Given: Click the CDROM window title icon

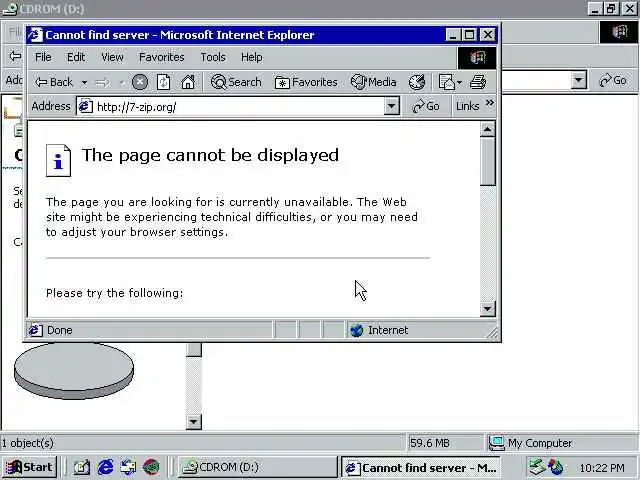Looking at the screenshot, I should click(10, 9).
